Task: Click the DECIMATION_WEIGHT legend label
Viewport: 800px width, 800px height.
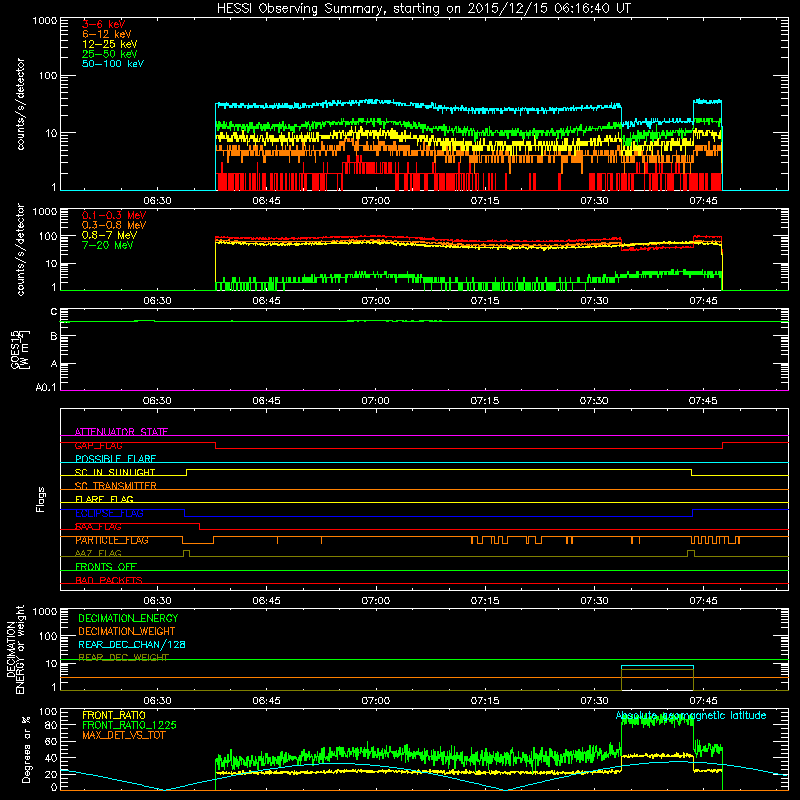Action: (127, 631)
